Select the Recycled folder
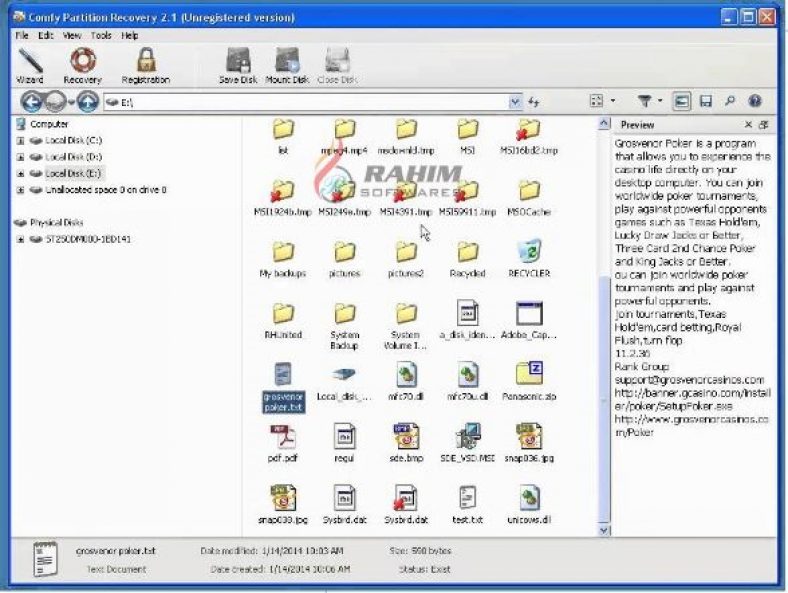Screen dimensions: 788x593 [467, 258]
